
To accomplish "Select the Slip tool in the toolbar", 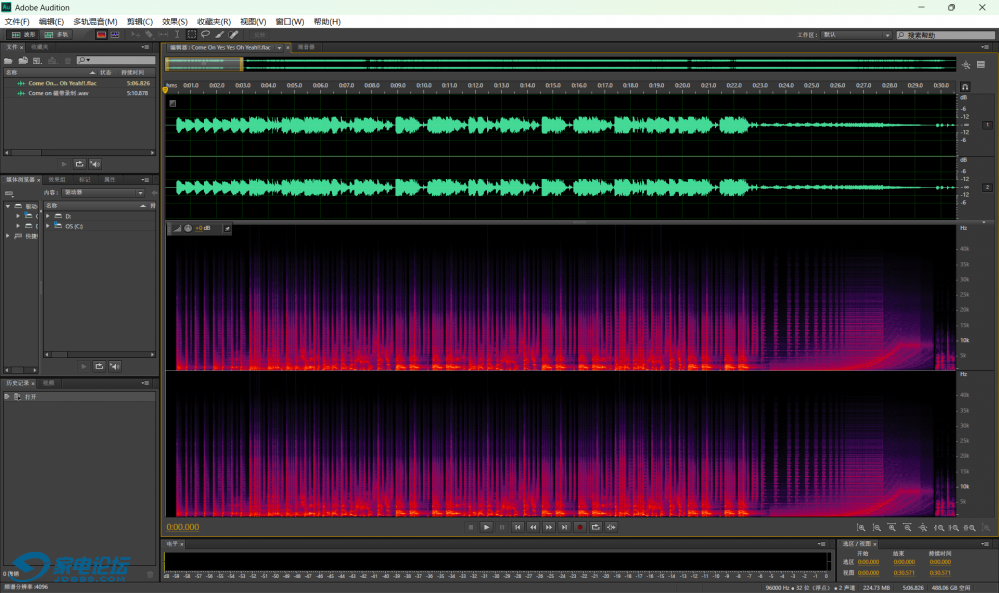I will point(163,34).
